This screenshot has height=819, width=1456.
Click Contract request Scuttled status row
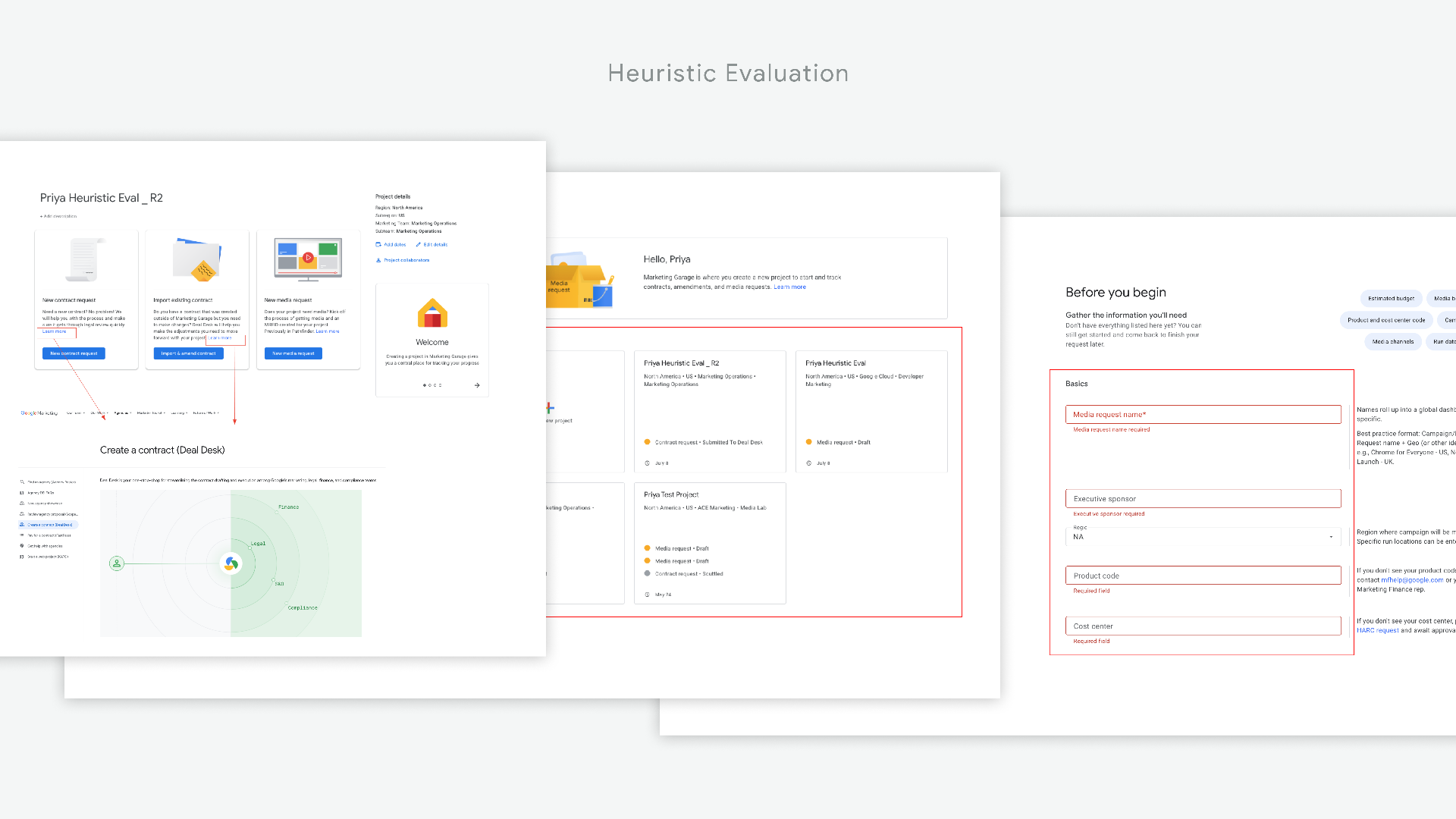[x=683, y=574]
